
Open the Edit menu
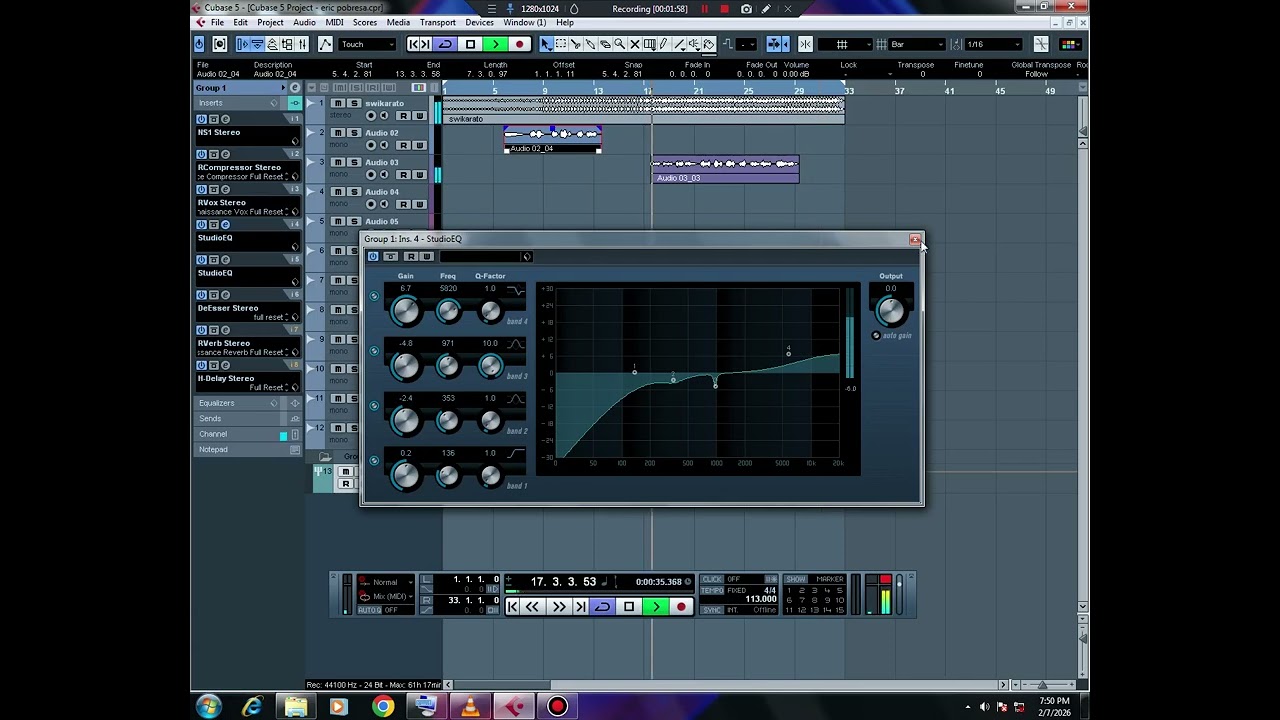pos(241,22)
